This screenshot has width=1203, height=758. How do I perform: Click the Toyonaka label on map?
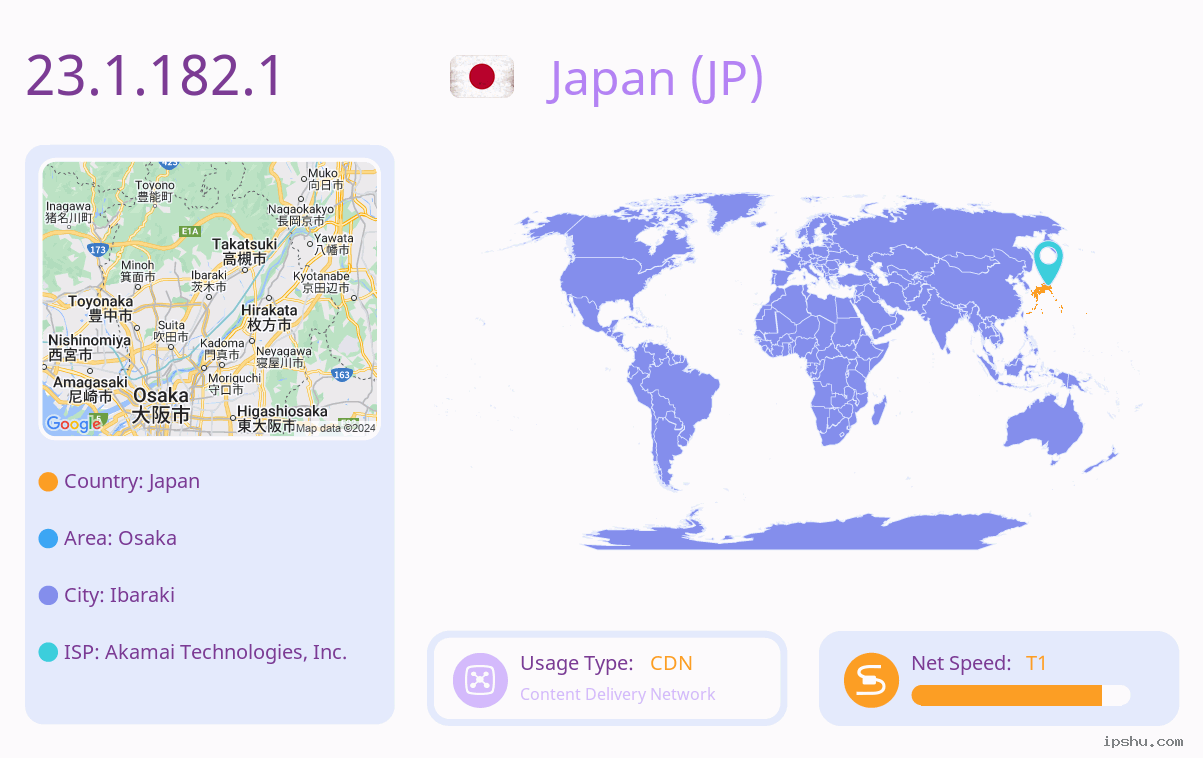[x=100, y=308]
